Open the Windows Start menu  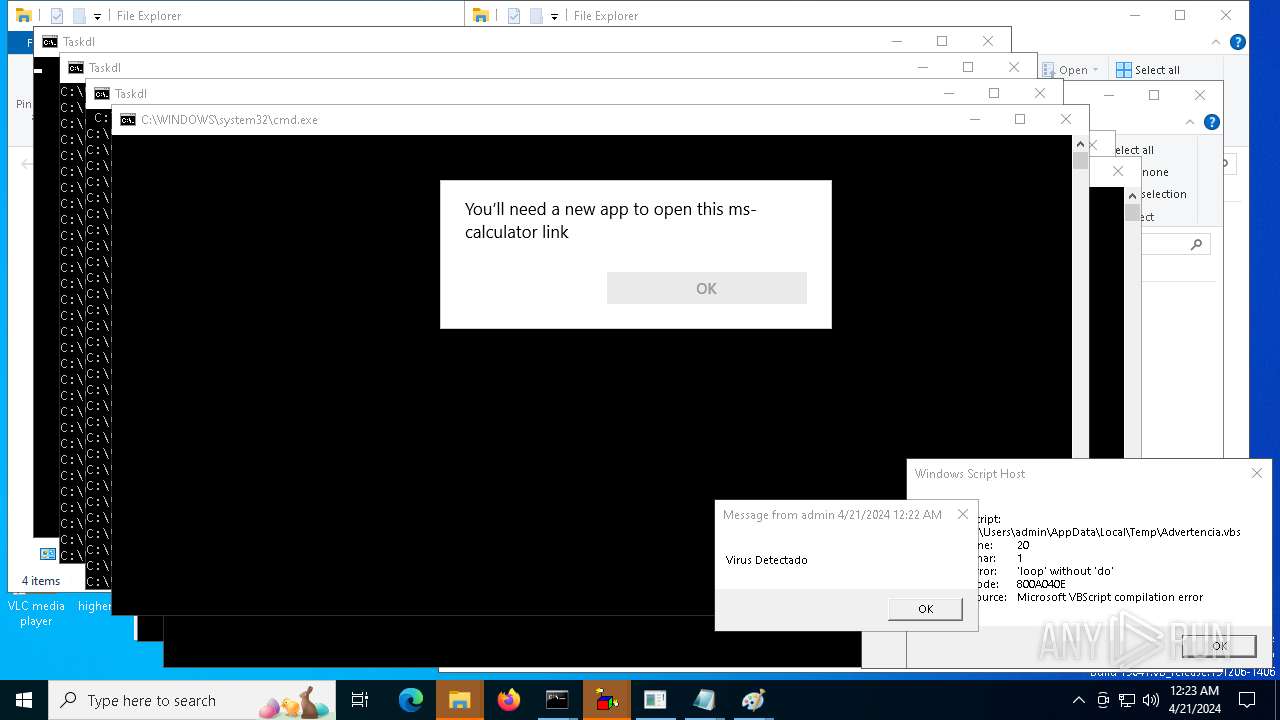pyautogui.click(x=24, y=700)
